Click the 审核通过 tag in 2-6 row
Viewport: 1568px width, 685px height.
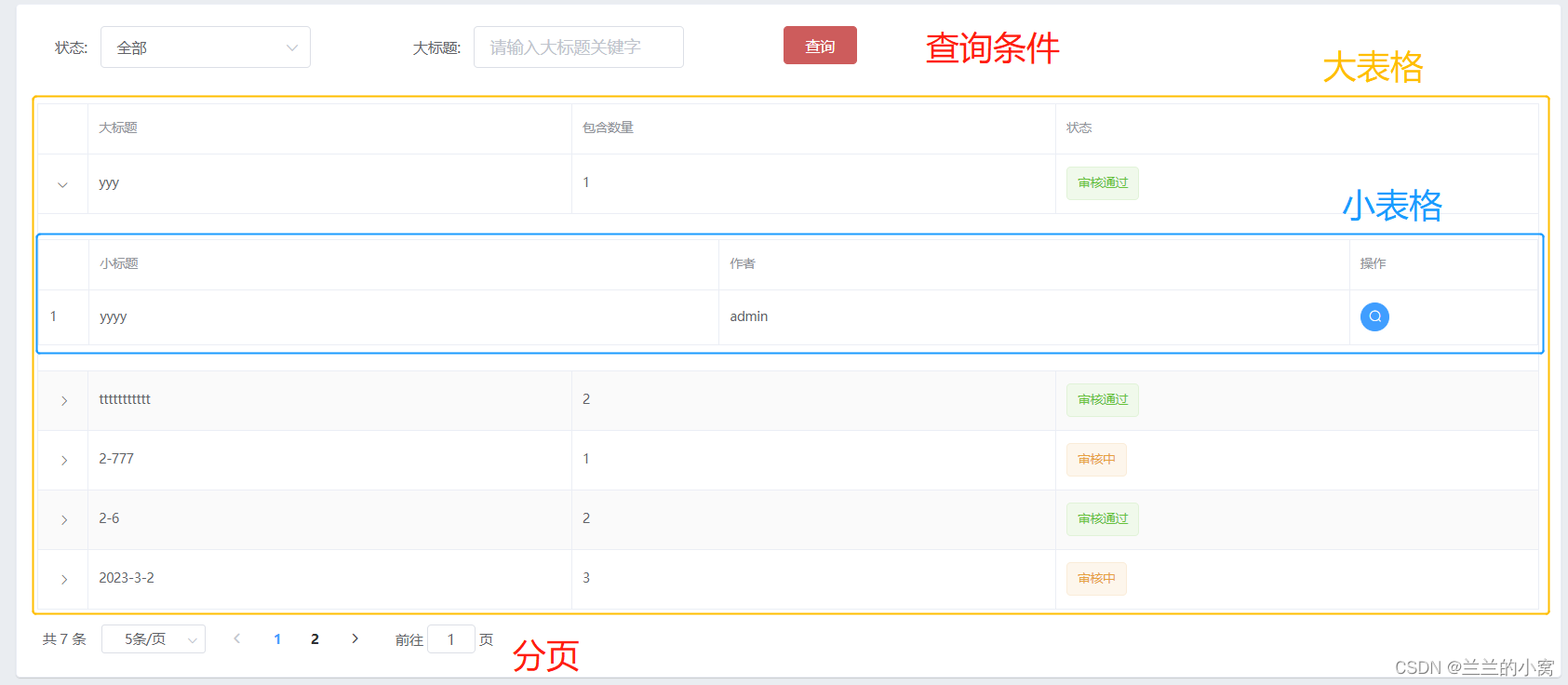click(1103, 519)
